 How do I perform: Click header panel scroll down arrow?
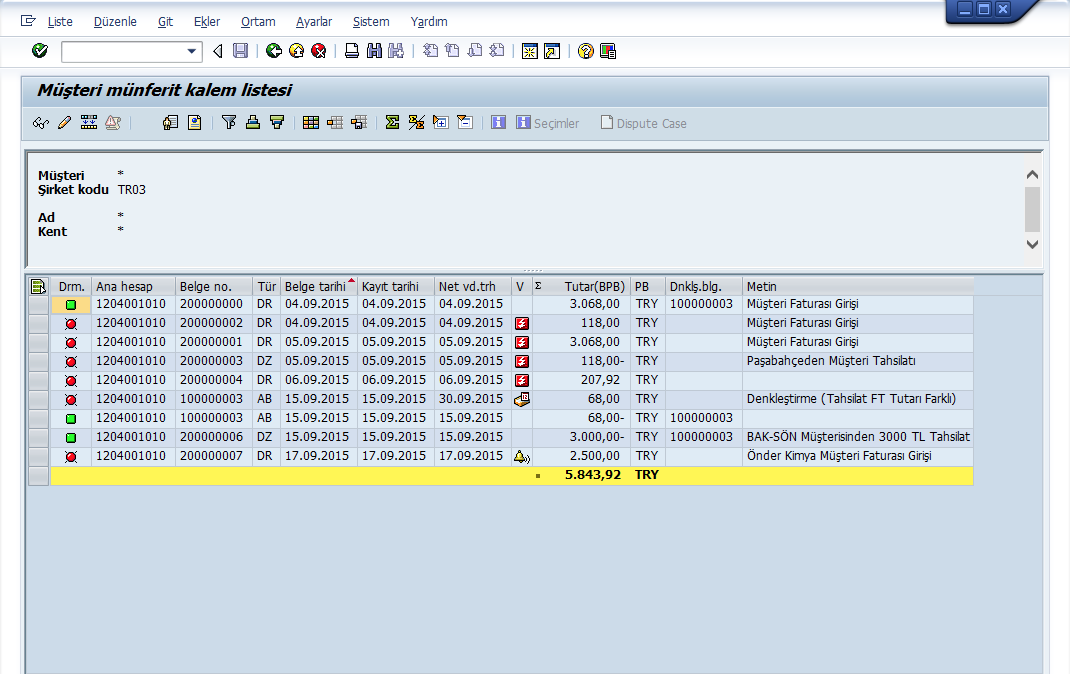click(x=1032, y=244)
